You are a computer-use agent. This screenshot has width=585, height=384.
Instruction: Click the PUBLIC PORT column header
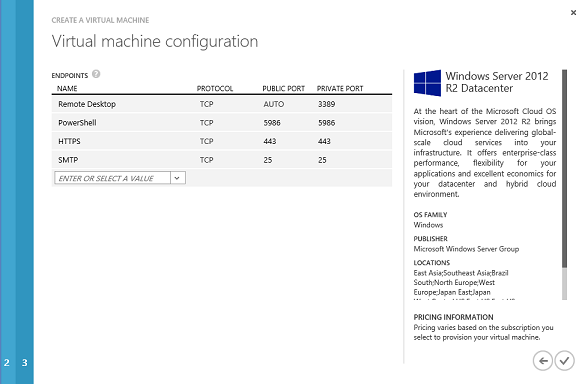[284, 88]
